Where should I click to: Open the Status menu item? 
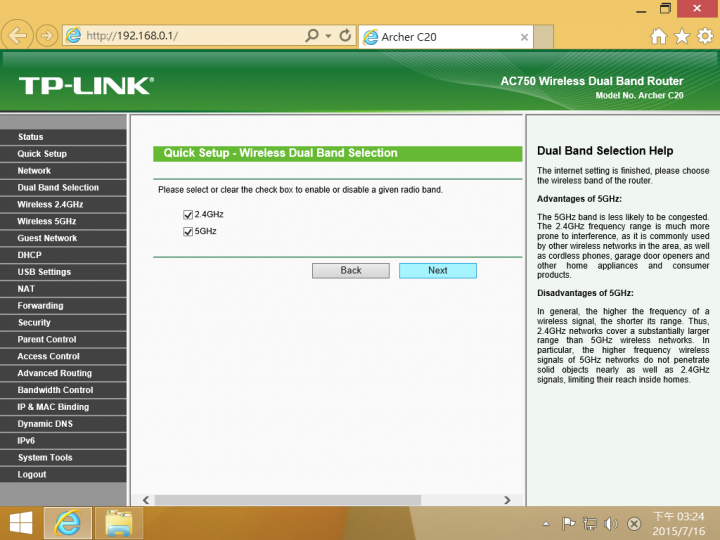point(63,137)
